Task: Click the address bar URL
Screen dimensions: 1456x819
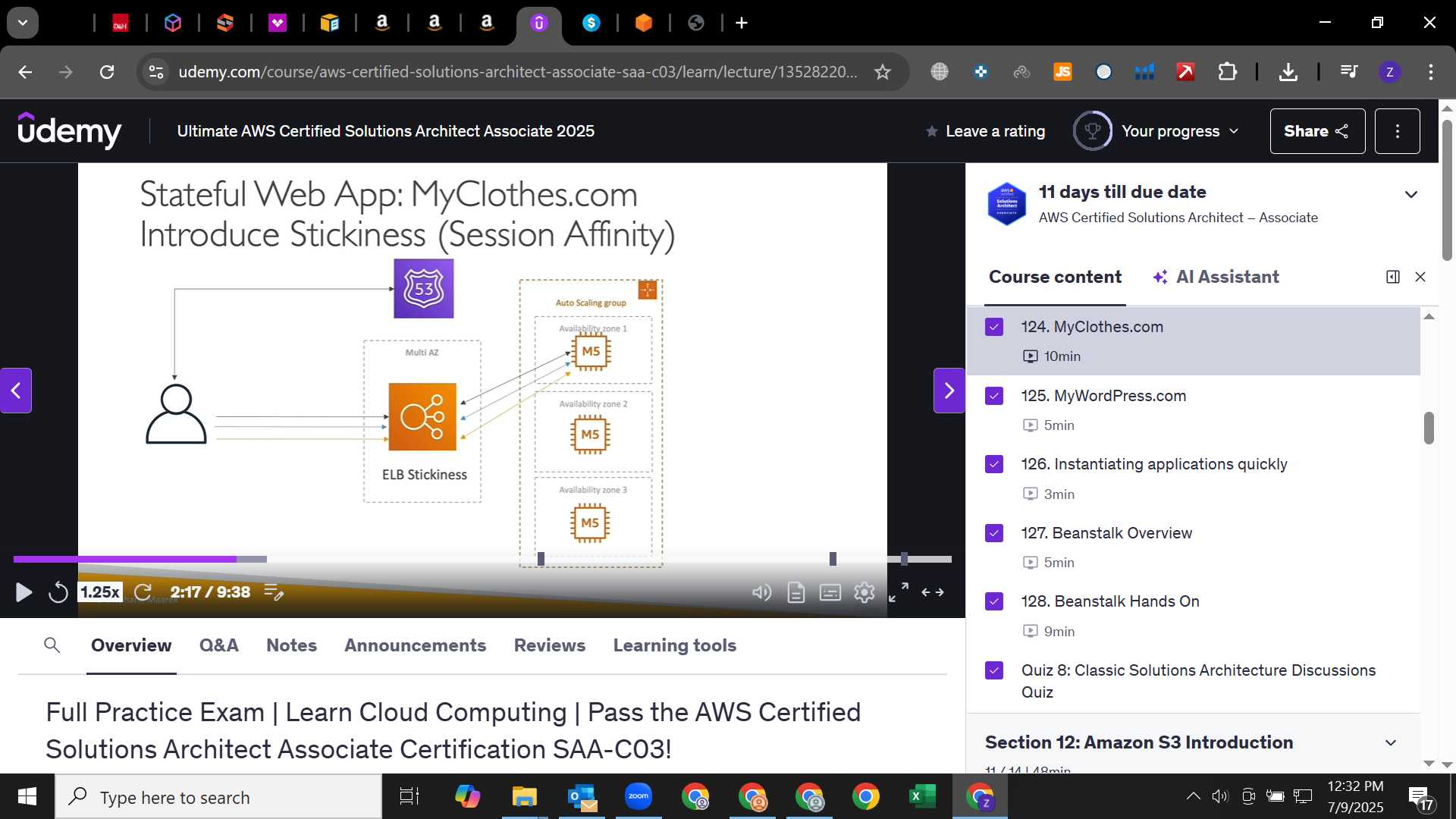Action: (x=518, y=72)
